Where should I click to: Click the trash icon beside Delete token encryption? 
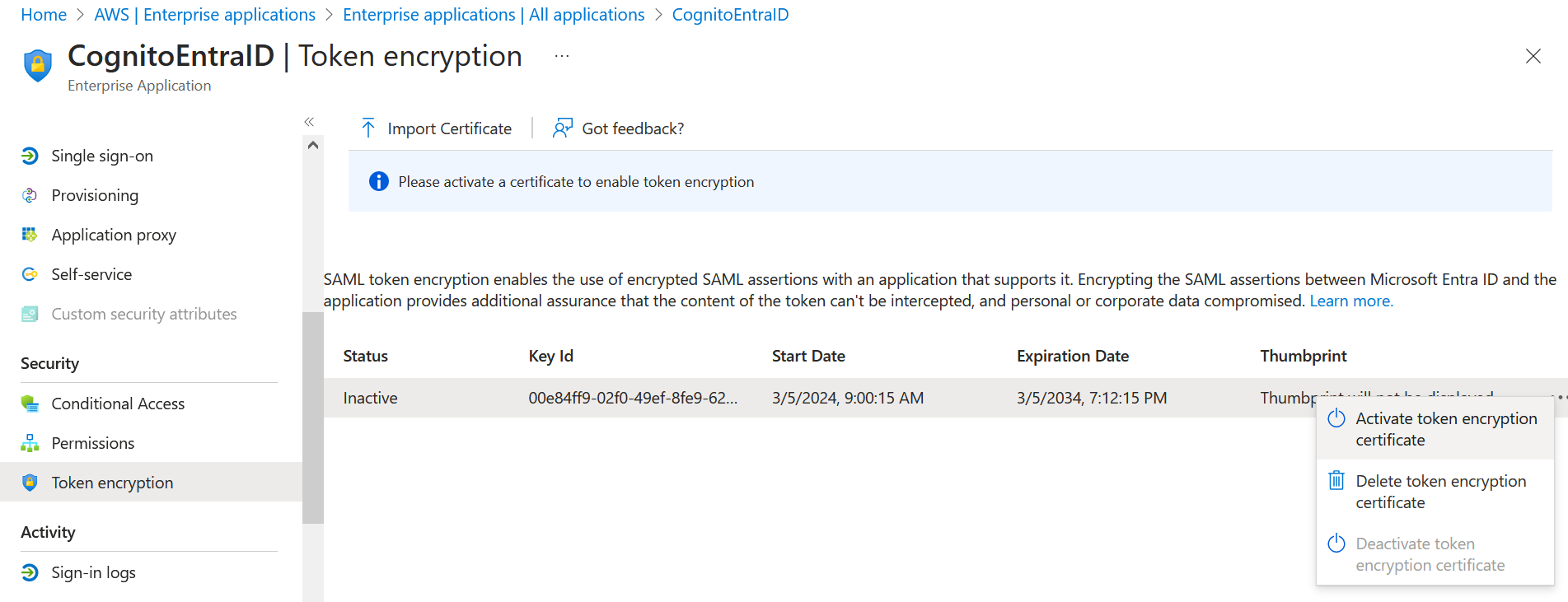(1336, 480)
